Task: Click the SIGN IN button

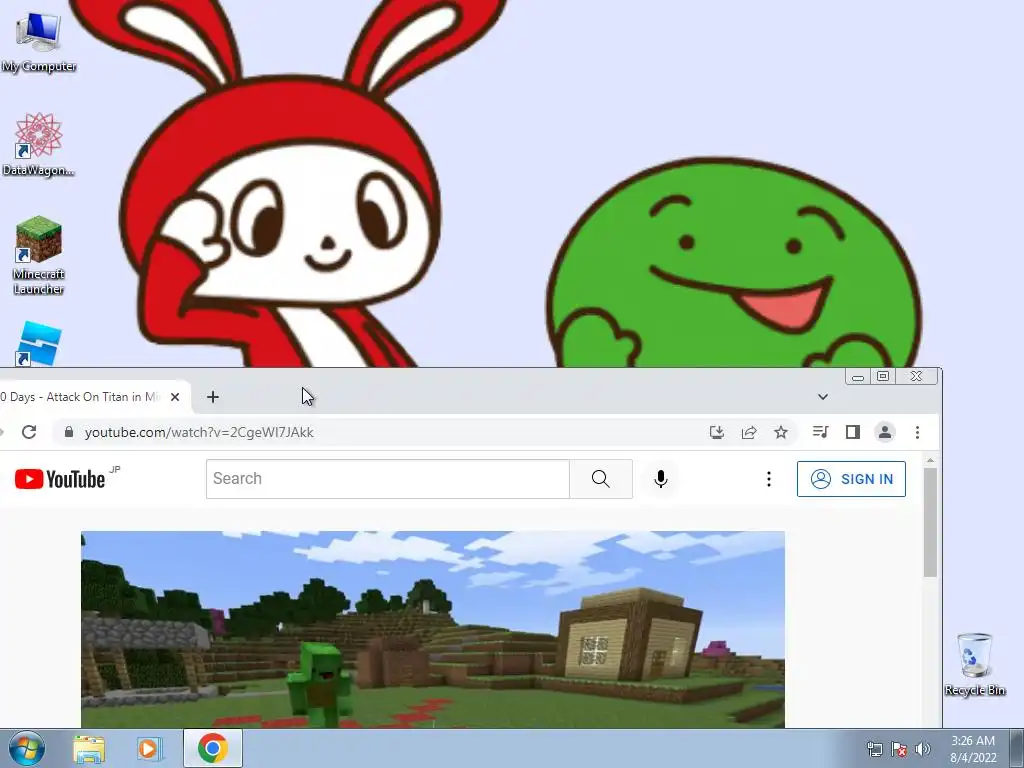Action: click(851, 479)
